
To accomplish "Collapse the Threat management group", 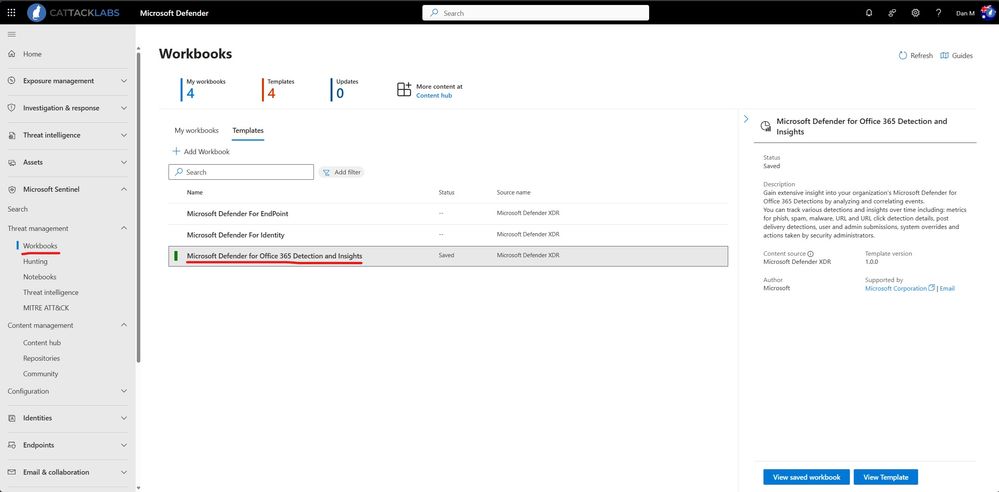I will pos(124,228).
